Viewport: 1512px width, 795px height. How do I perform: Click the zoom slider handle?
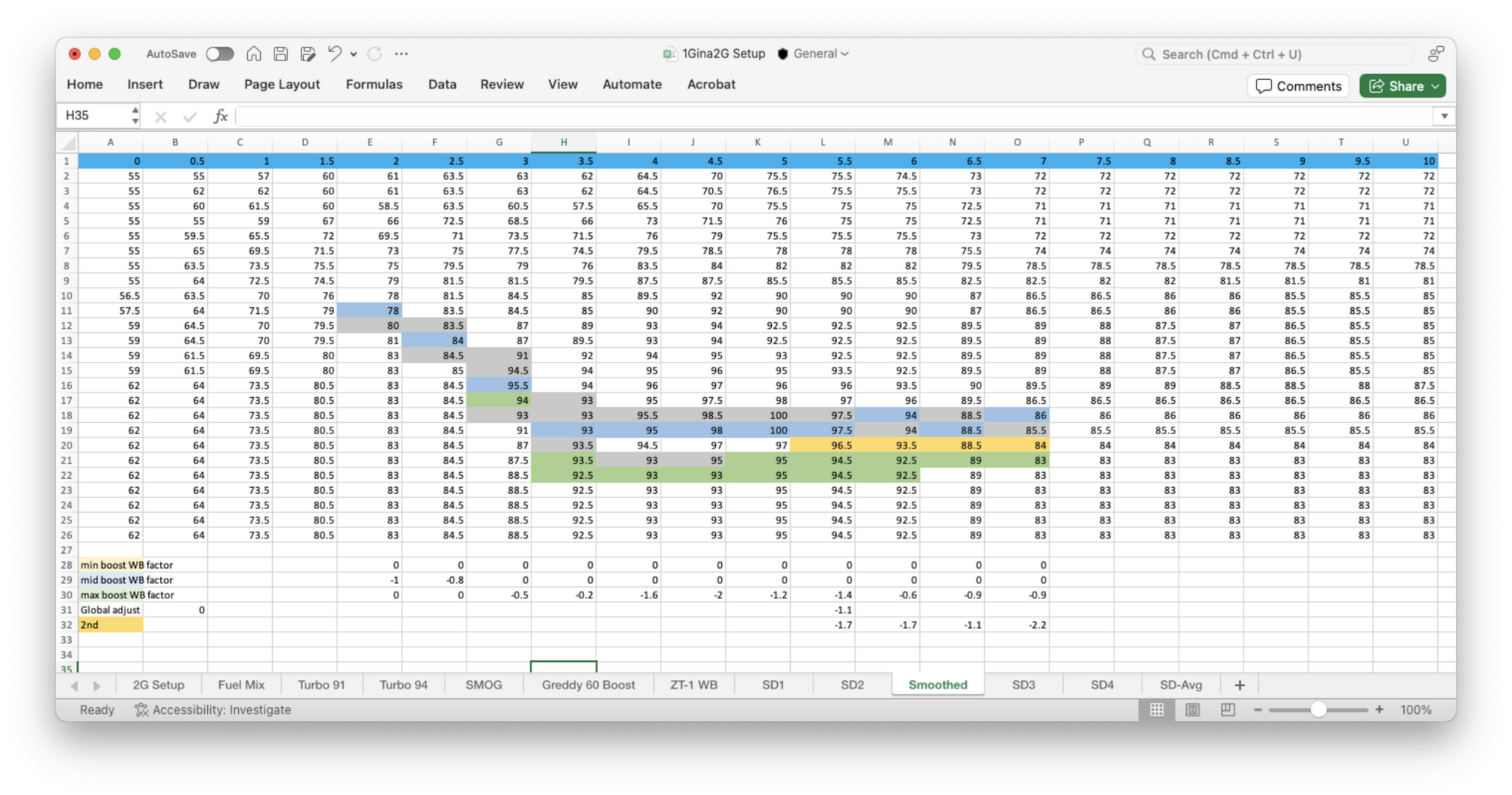(1318, 710)
